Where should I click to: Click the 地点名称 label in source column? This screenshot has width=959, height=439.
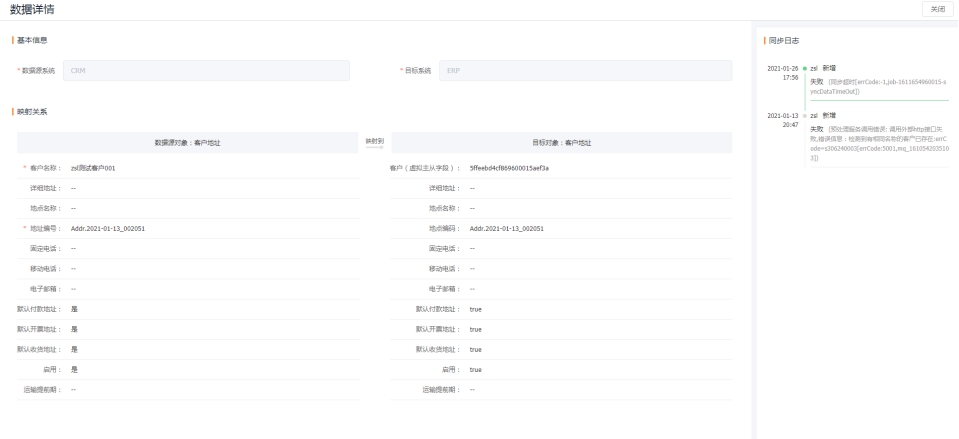coord(45,208)
